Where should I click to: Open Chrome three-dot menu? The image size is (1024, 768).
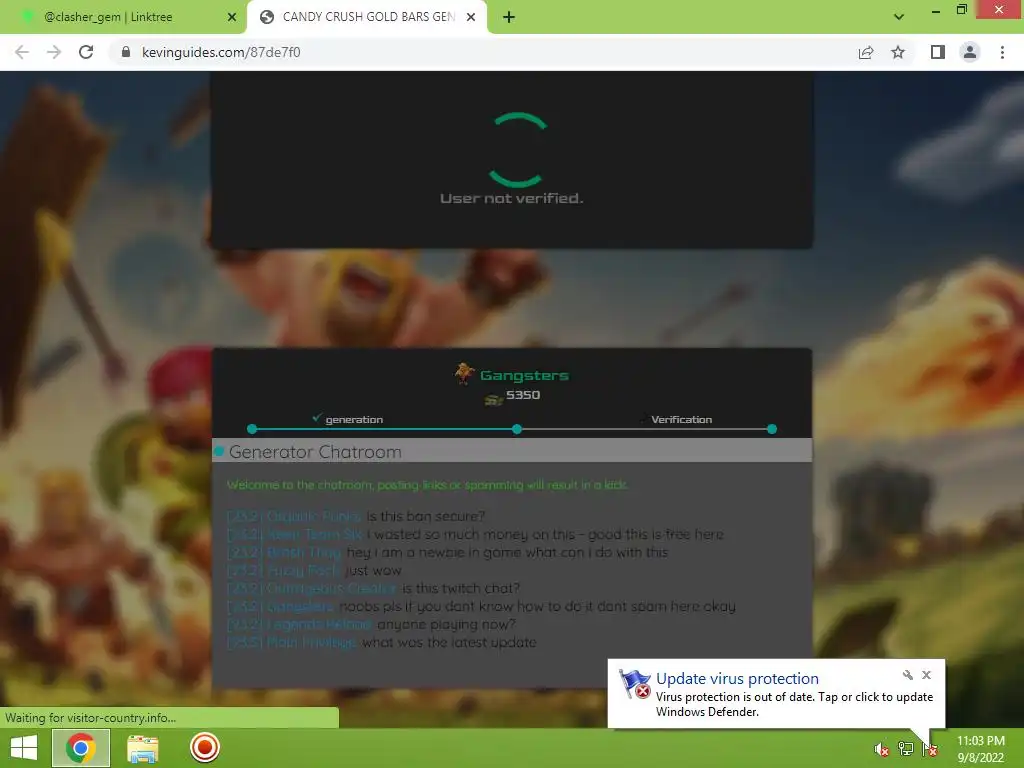pos(1002,52)
